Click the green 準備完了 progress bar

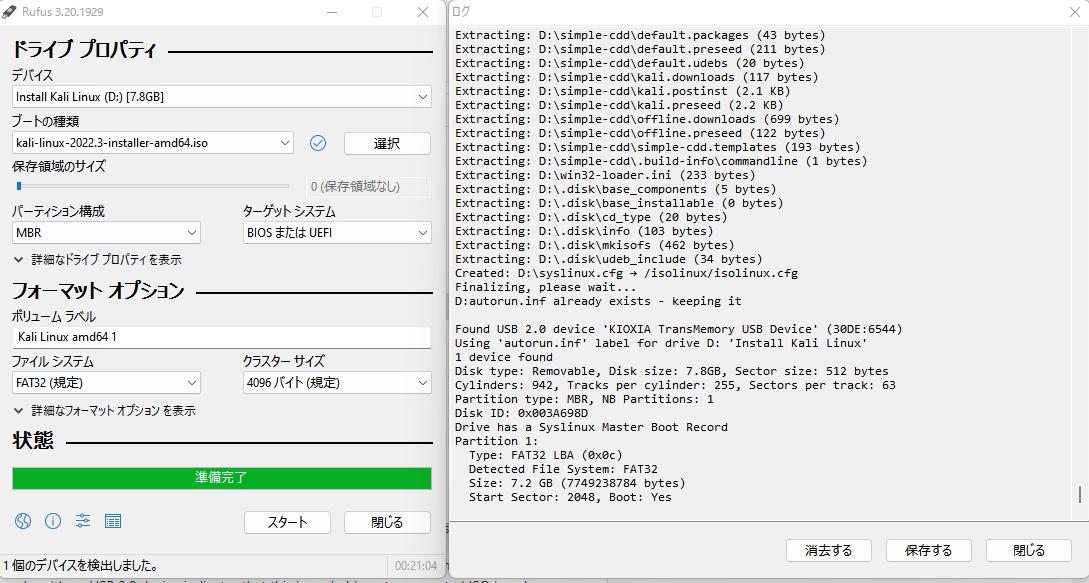[x=222, y=478]
